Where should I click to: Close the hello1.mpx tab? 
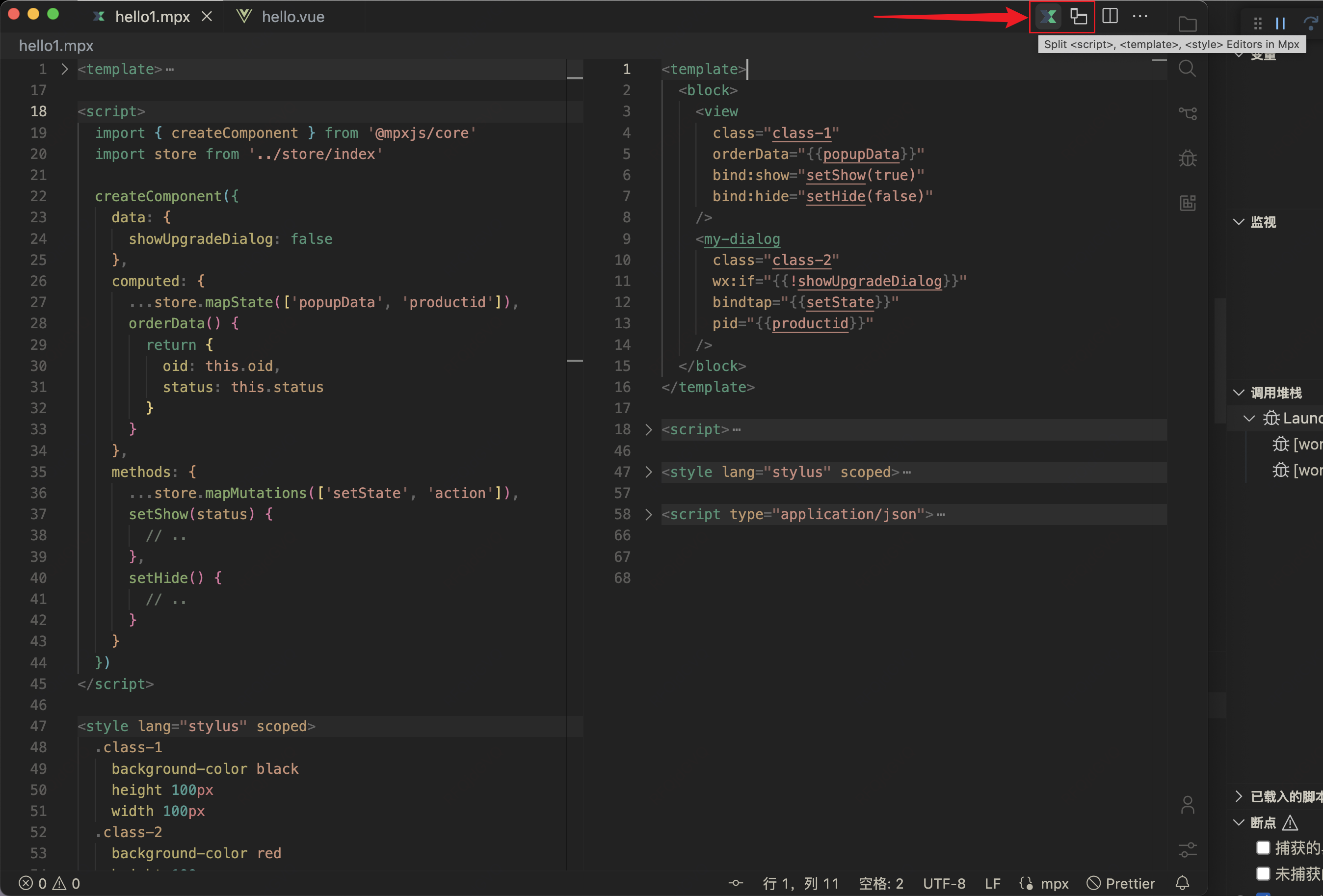[x=207, y=17]
